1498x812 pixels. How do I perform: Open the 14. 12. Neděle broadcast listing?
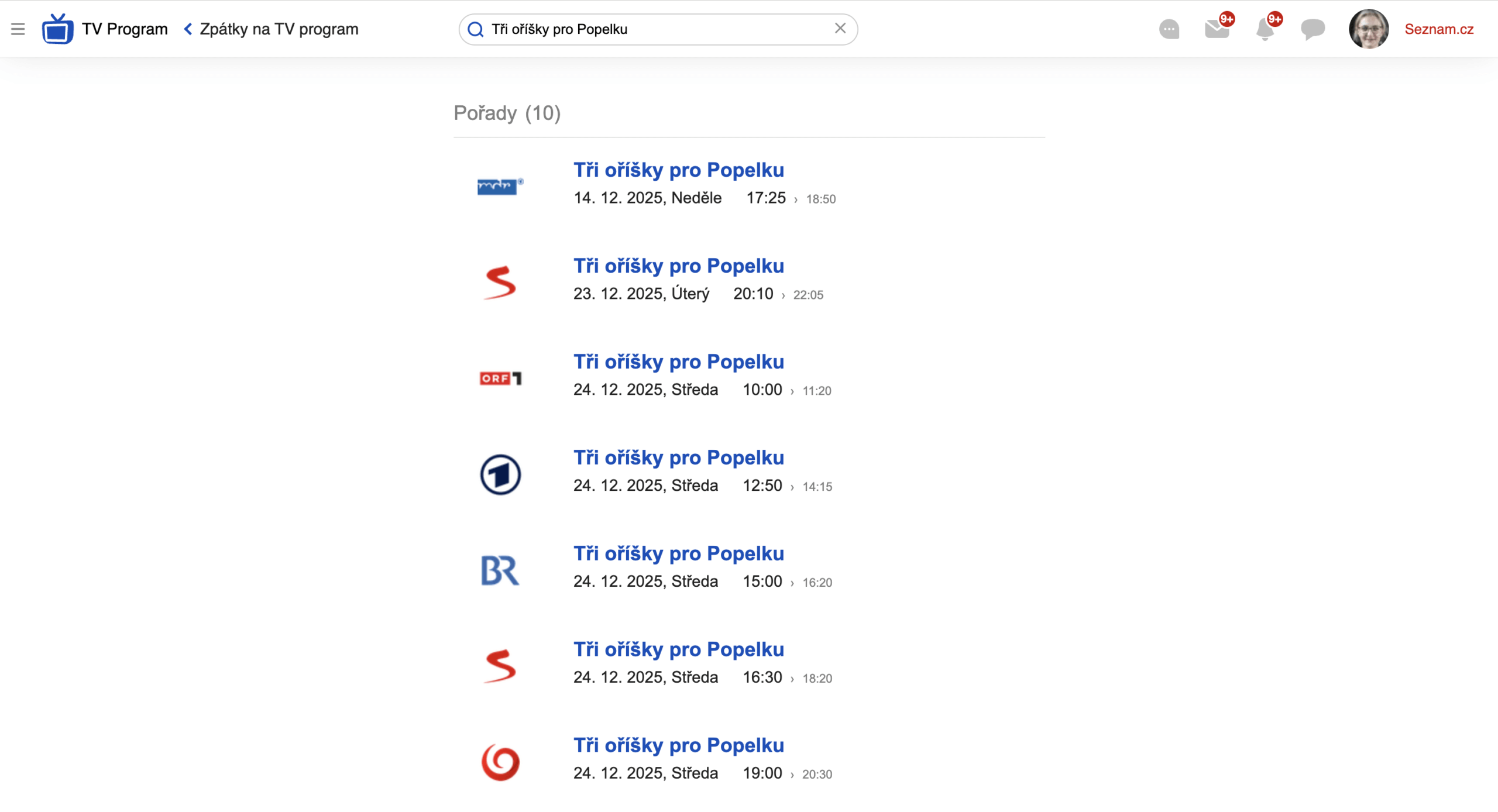678,170
